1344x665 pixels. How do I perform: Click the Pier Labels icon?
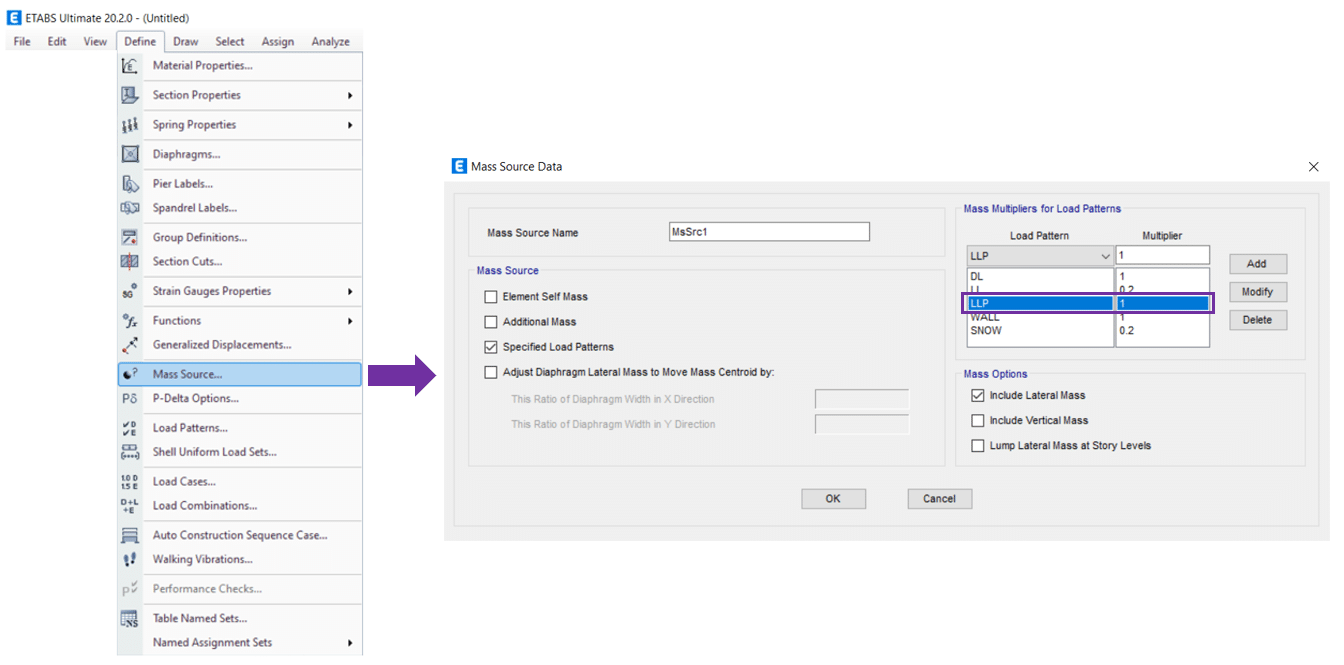[x=130, y=184]
